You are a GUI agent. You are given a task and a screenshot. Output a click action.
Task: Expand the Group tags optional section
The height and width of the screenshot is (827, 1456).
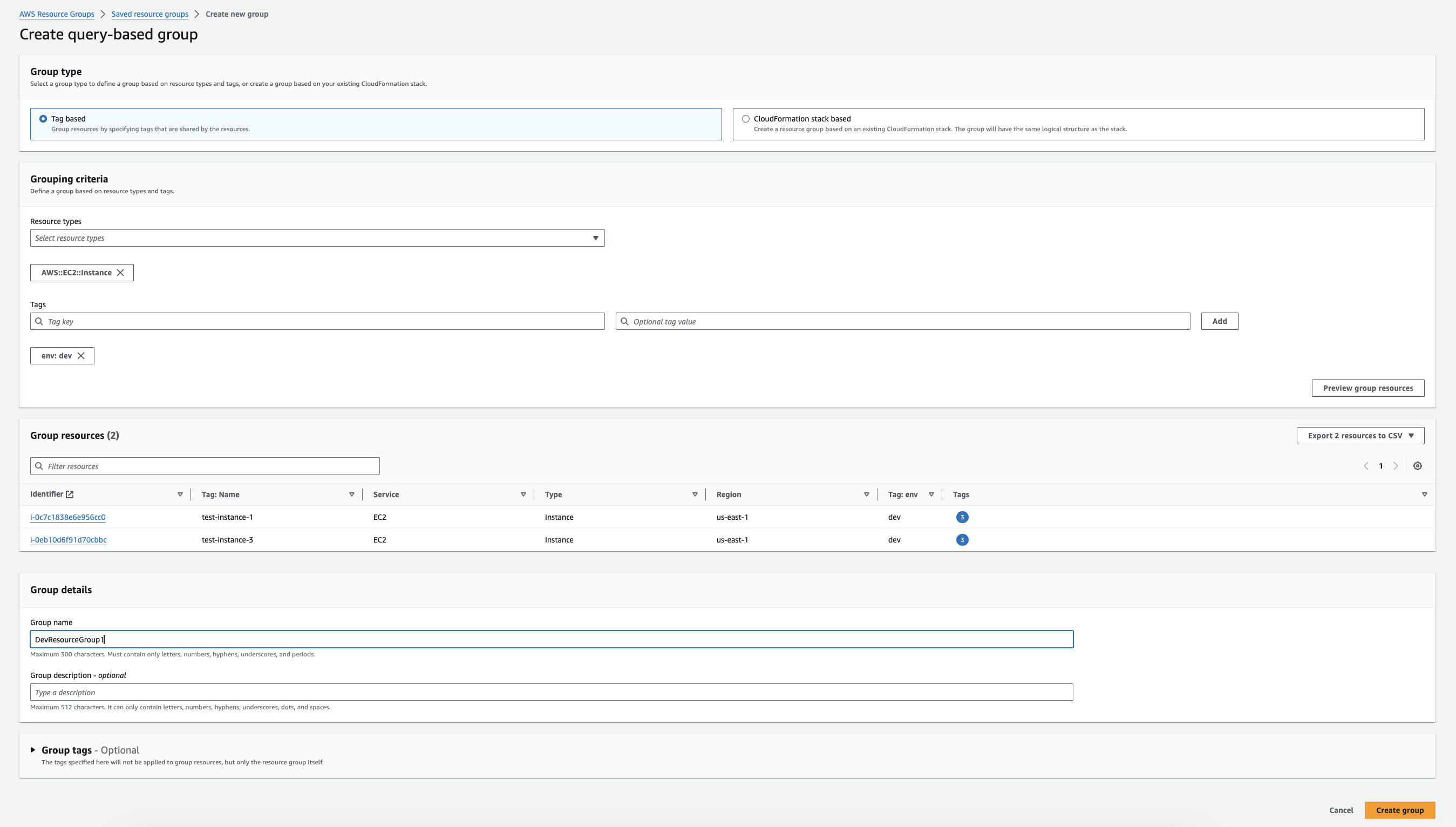pyautogui.click(x=33, y=750)
